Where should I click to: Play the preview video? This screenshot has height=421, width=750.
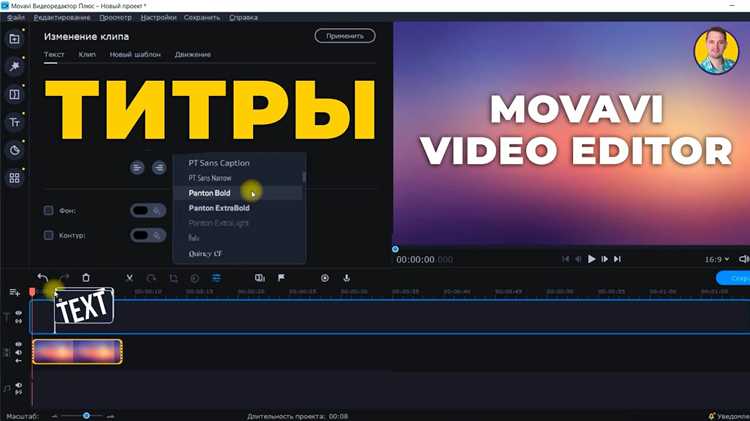[x=592, y=259]
